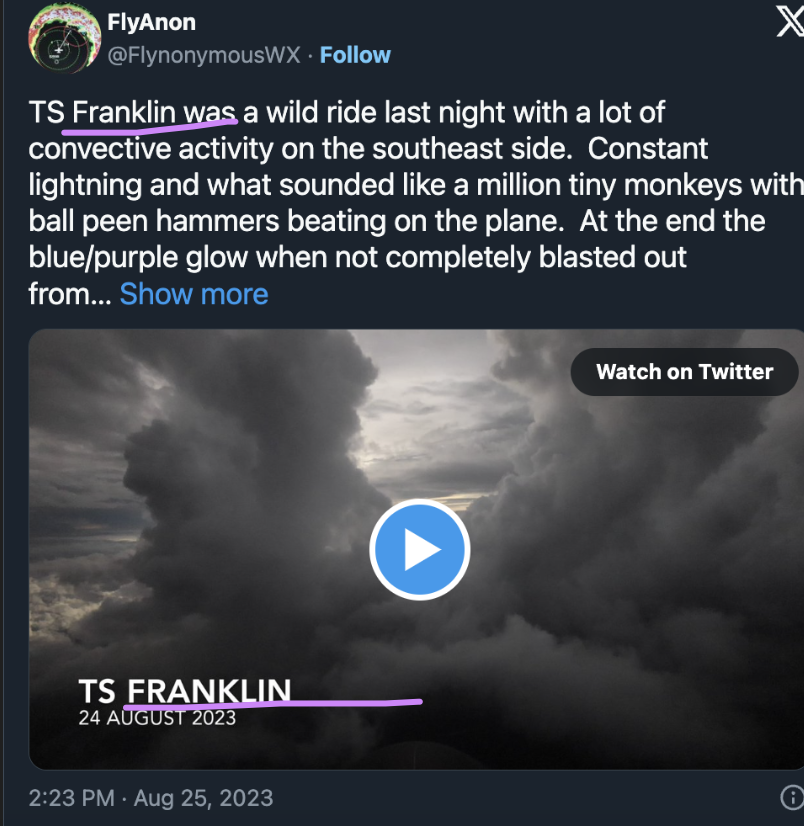The width and height of the screenshot is (804, 826).
Task: Click the X logo icon
Action: [x=790, y=22]
